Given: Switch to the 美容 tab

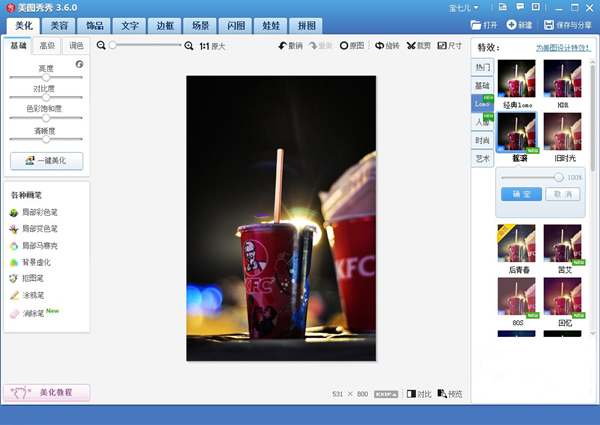Looking at the screenshot, I should [59, 26].
